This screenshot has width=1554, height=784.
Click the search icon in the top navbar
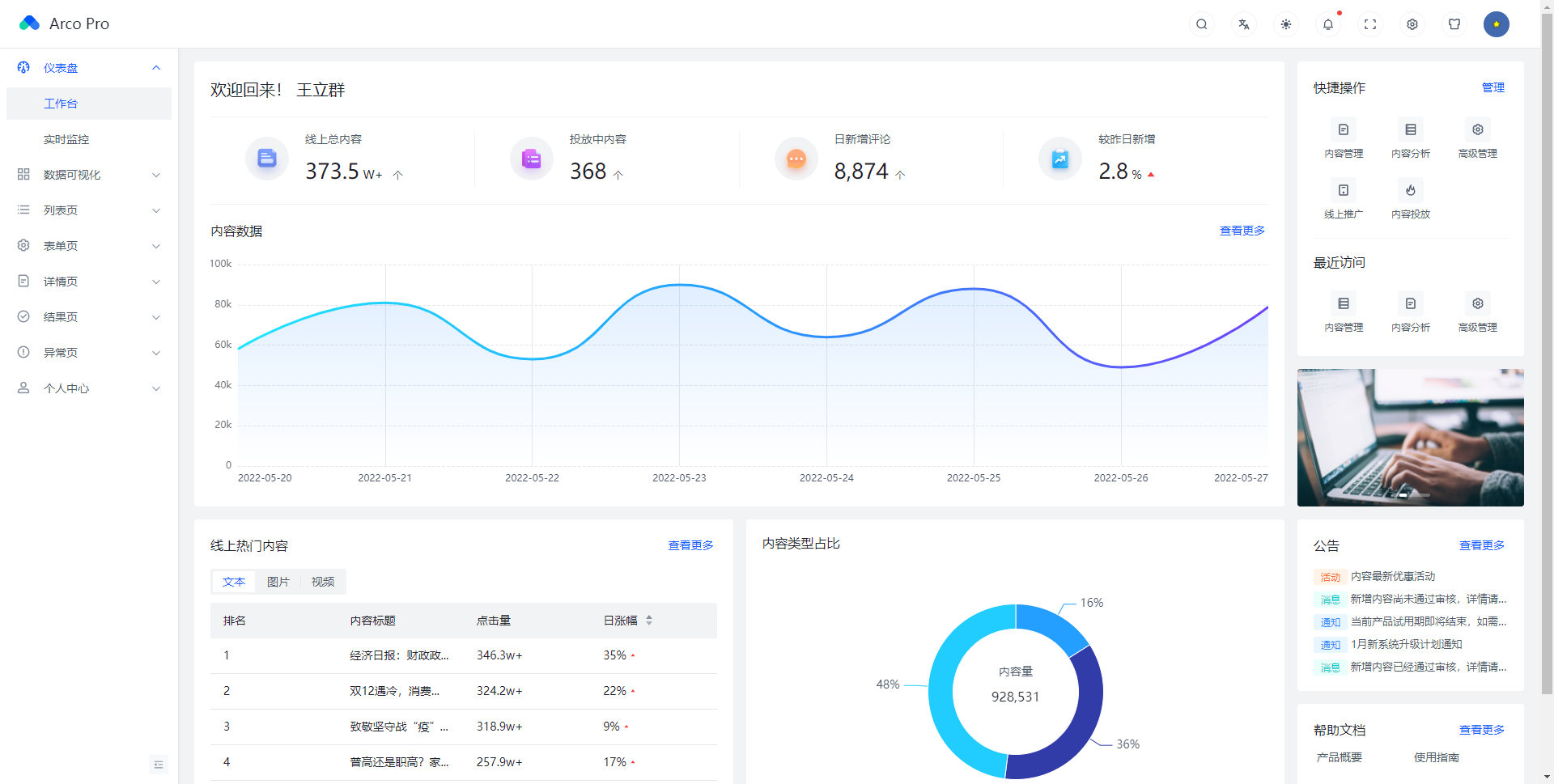click(x=1202, y=24)
